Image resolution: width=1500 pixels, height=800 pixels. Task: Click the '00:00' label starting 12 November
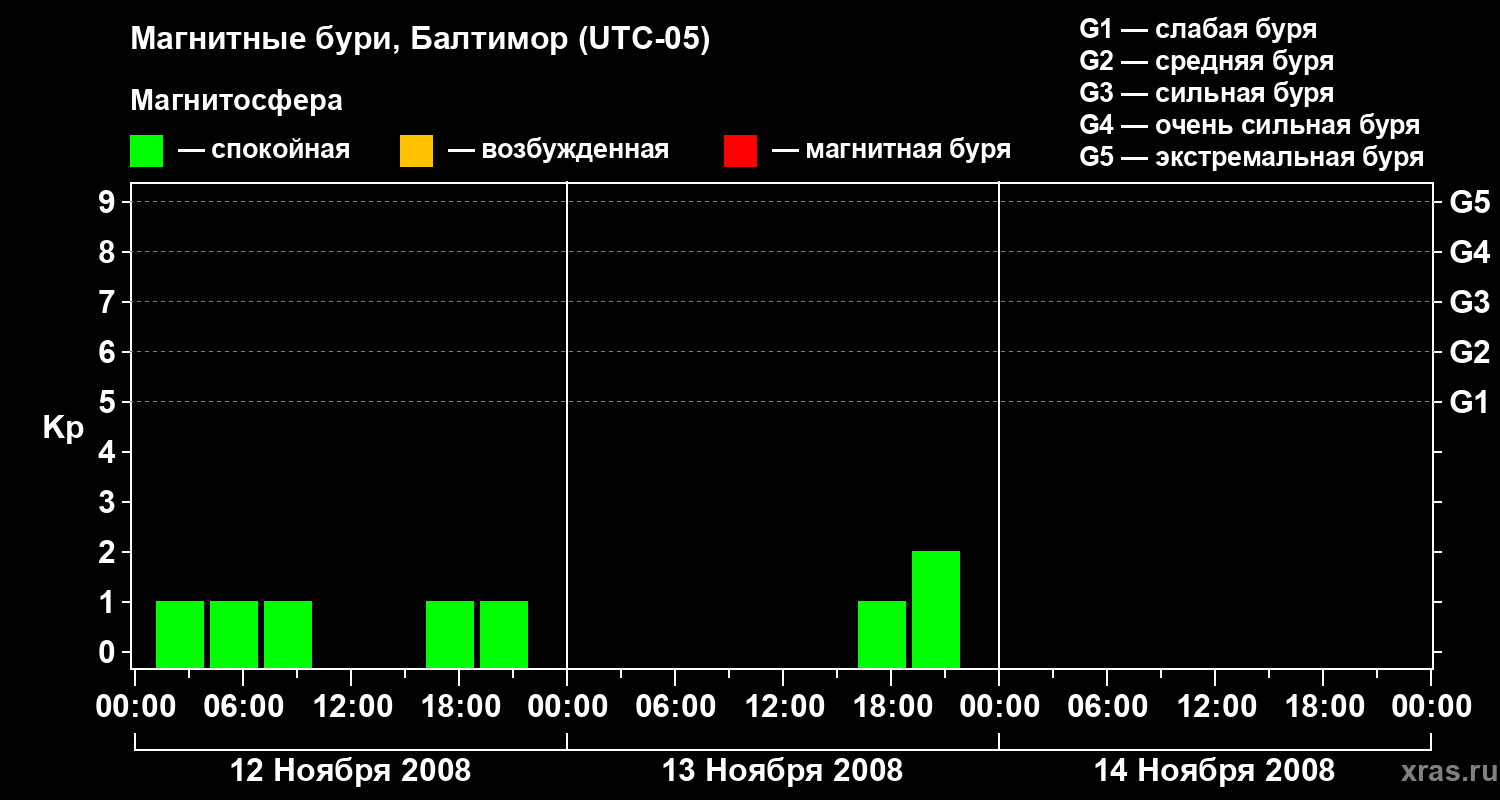point(135,707)
